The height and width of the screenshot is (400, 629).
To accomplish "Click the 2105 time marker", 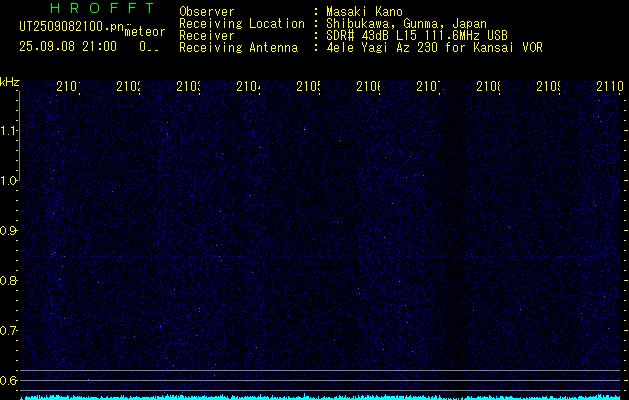I will point(308,87).
